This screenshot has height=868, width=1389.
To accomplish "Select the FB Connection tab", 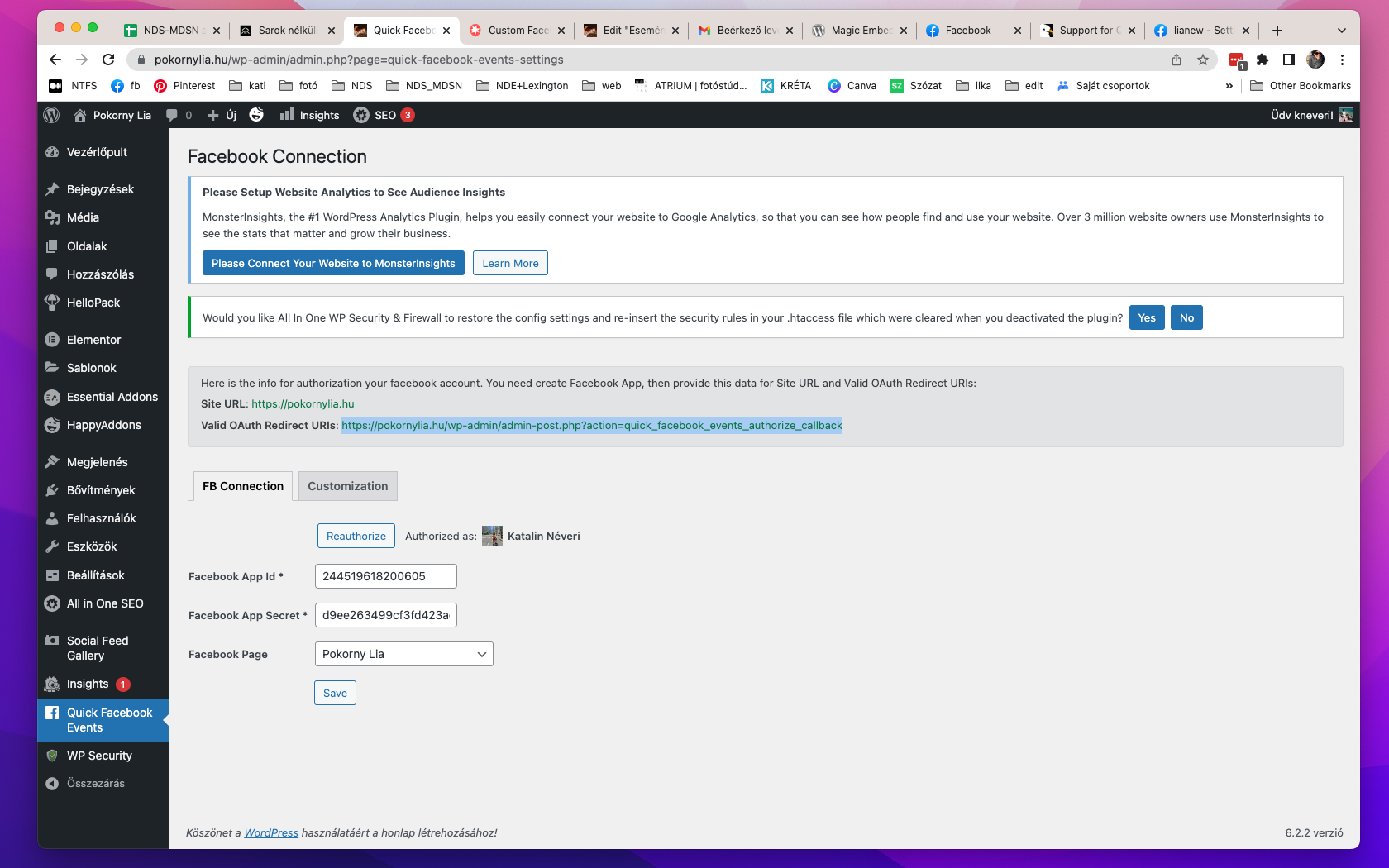I will (243, 486).
